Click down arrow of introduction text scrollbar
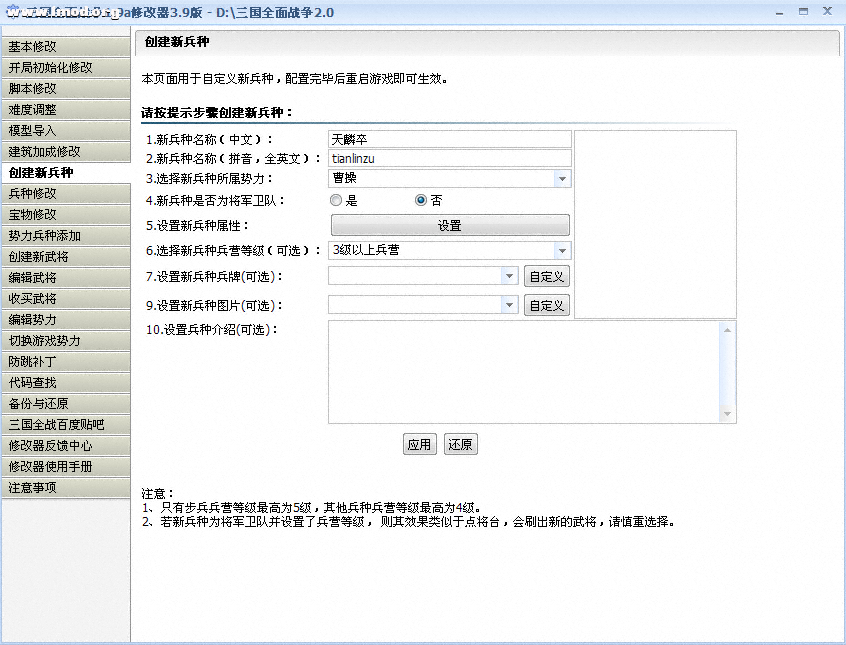The image size is (846, 645). tap(727, 414)
